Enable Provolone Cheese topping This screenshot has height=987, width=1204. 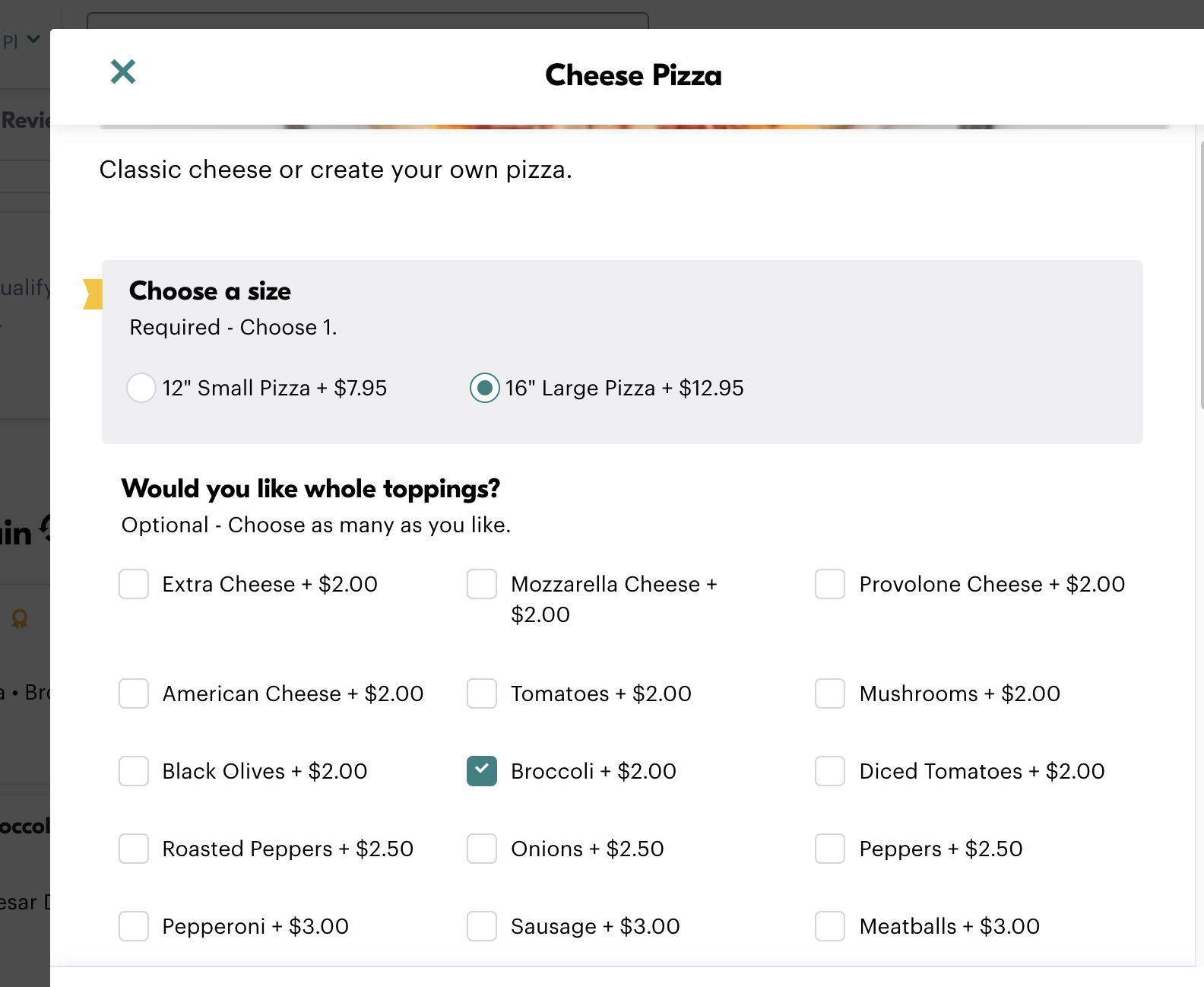[830, 584]
